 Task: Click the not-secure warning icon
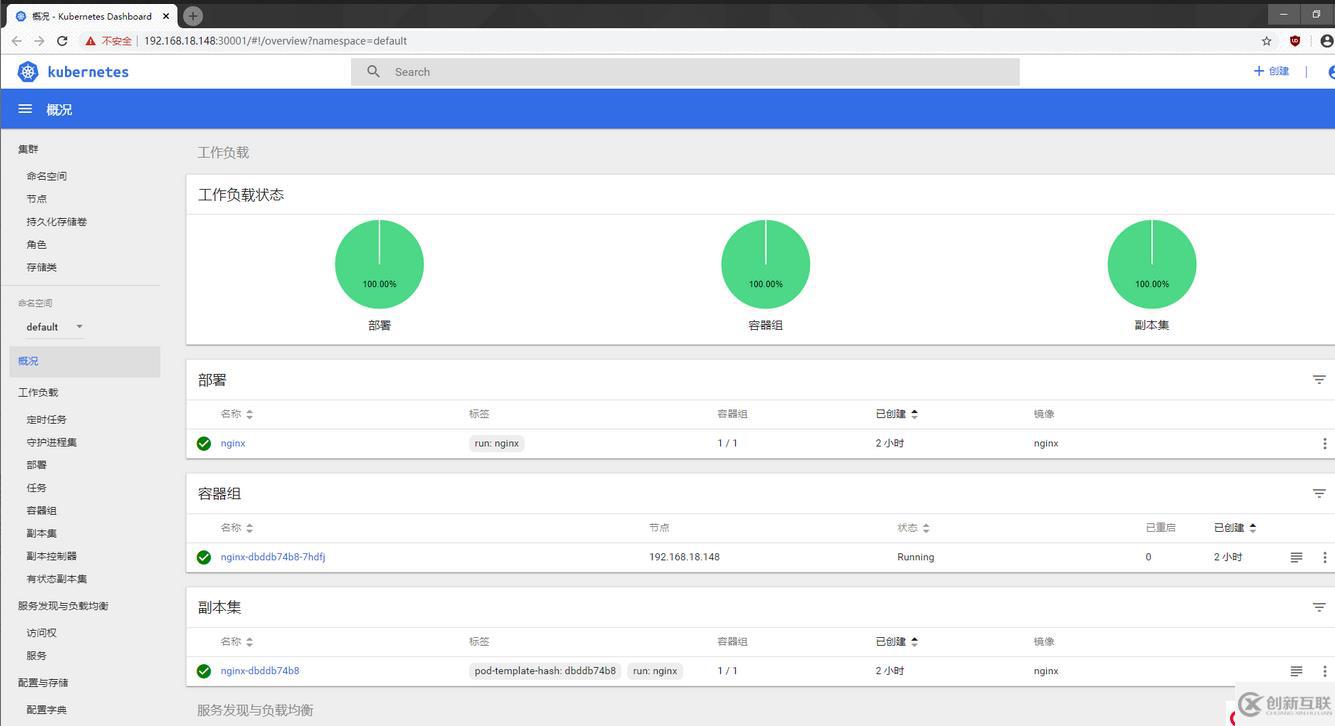click(x=90, y=41)
